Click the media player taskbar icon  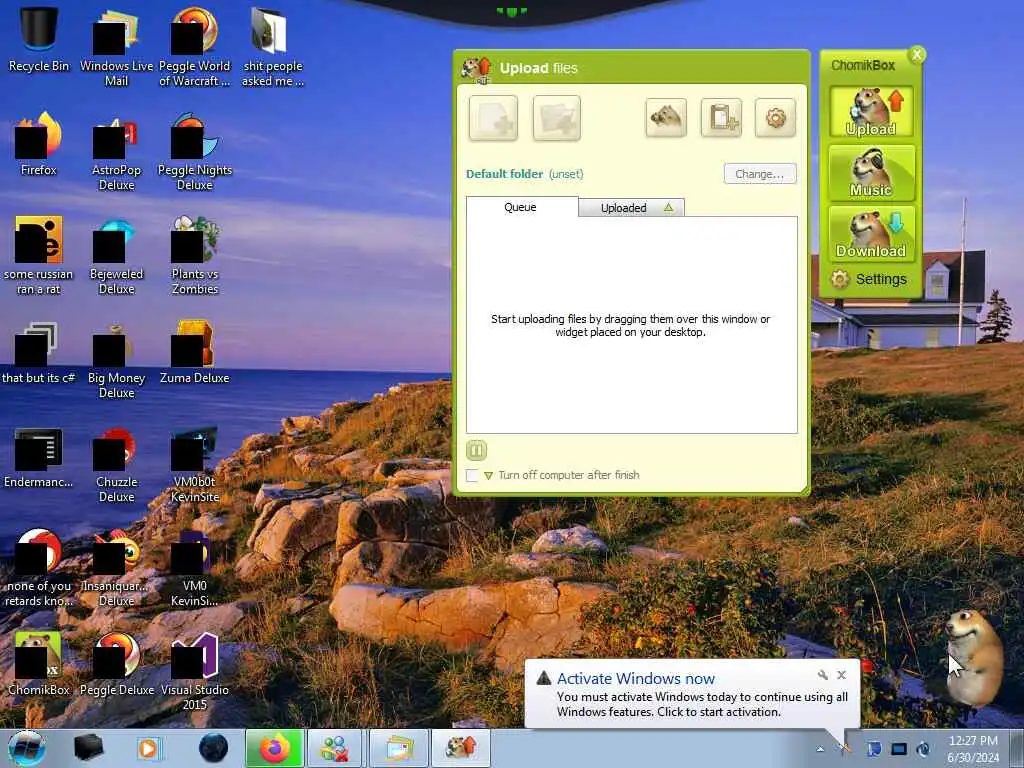pyautogui.click(x=150, y=748)
